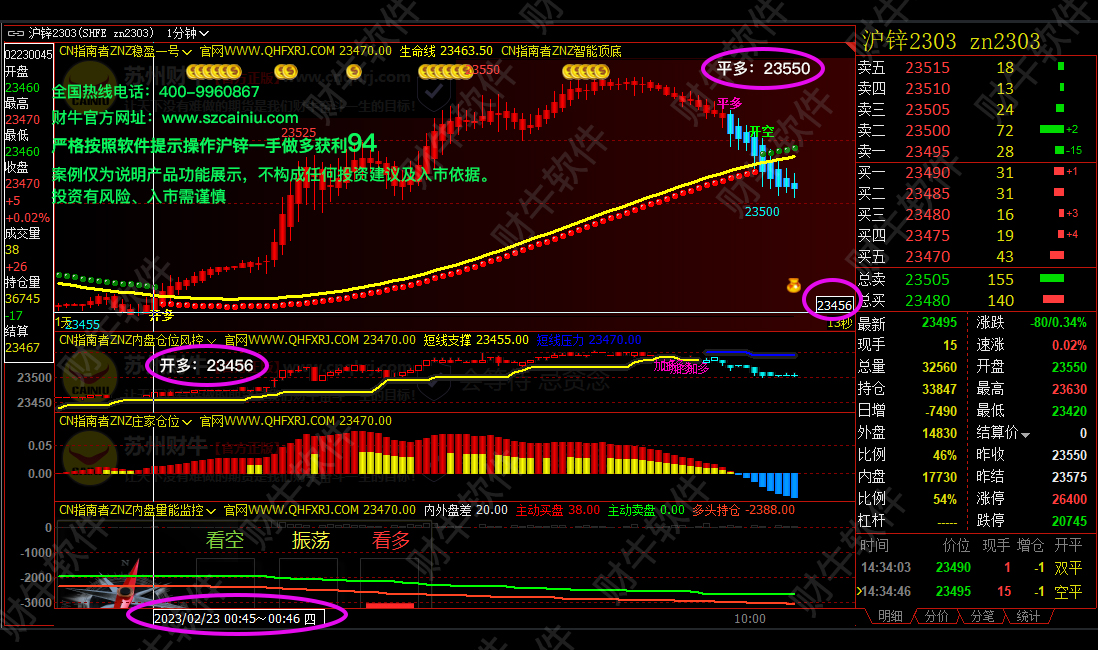Click the 跌停 value 20745

pos(1069,521)
